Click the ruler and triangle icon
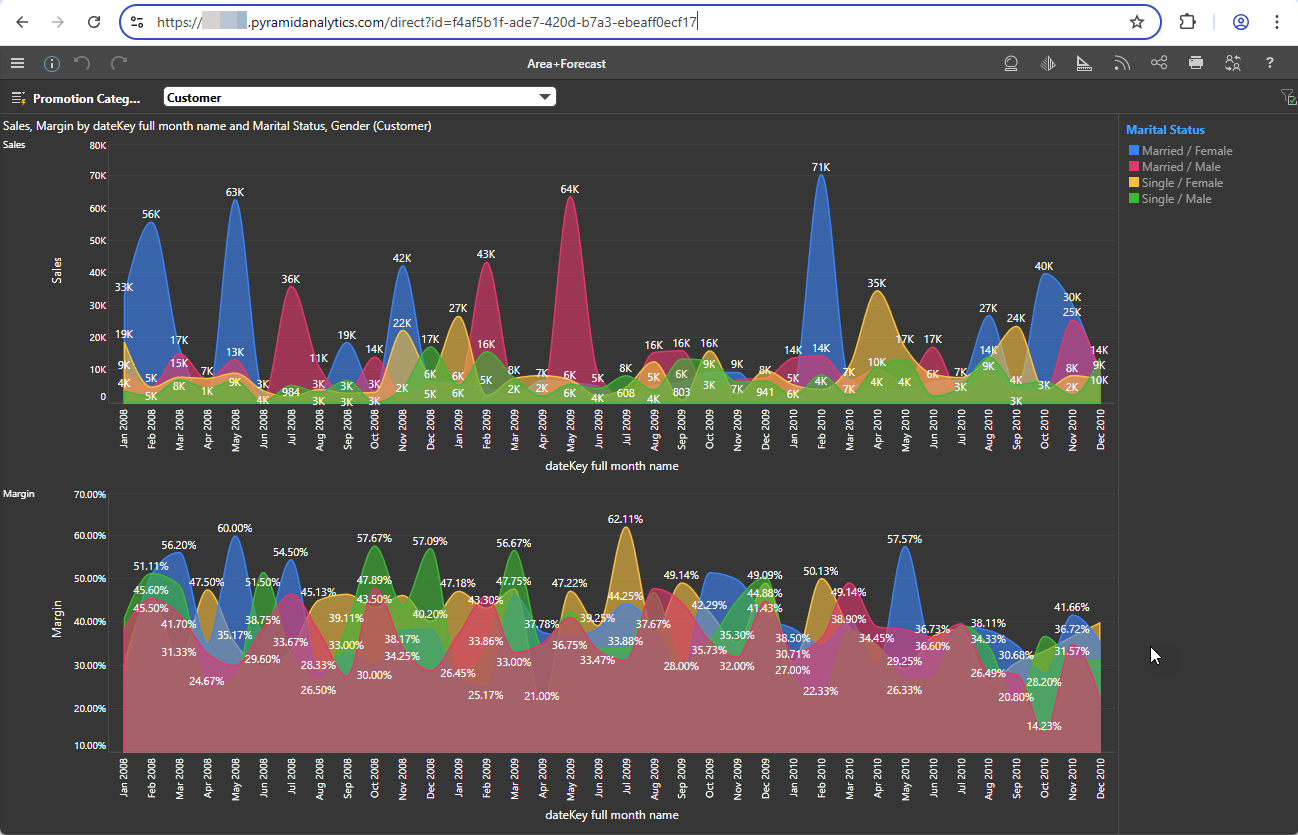The image size is (1298, 835). (1084, 63)
